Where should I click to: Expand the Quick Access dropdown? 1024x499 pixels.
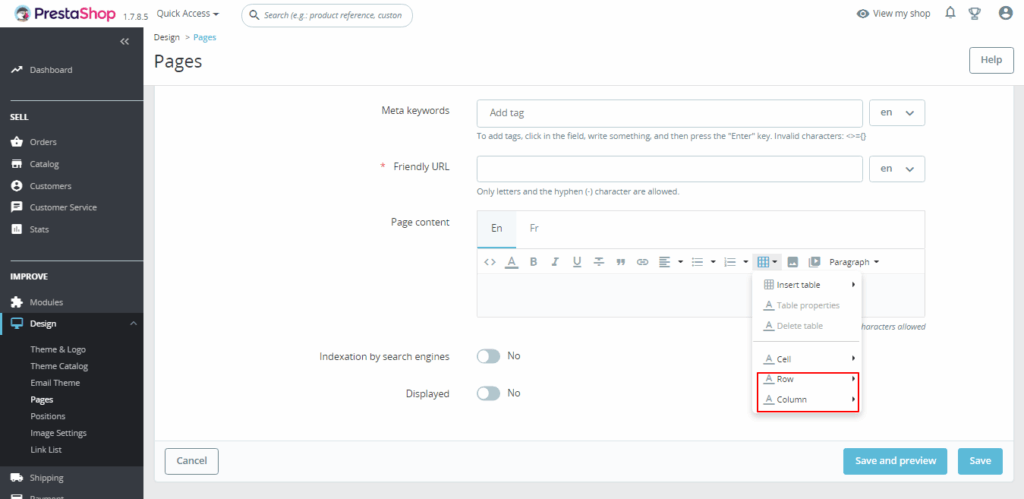coord(188,14)
